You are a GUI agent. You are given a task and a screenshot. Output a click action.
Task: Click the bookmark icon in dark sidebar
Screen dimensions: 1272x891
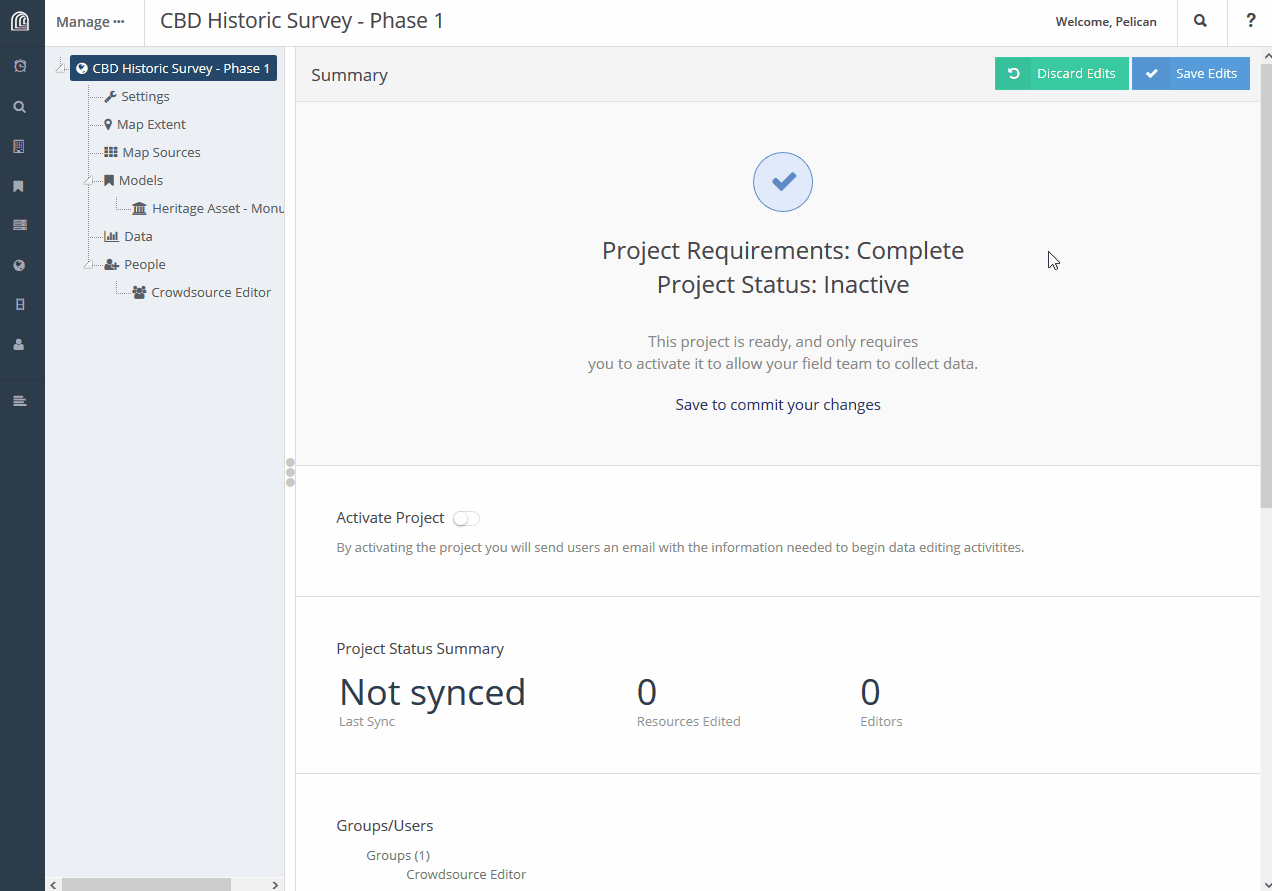[x=19, y=186]
